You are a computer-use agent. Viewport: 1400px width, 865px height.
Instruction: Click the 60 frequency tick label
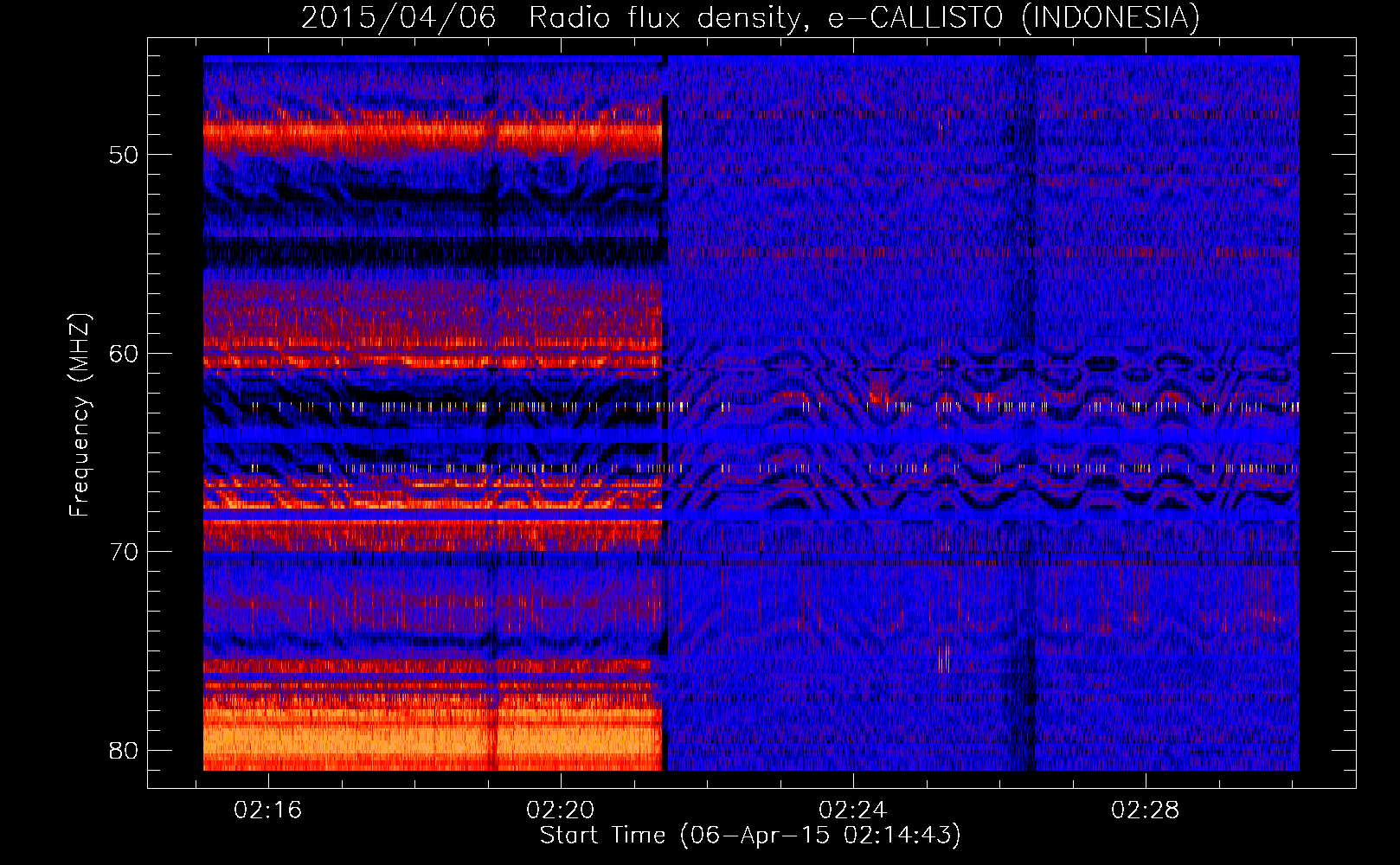(124, 353)
